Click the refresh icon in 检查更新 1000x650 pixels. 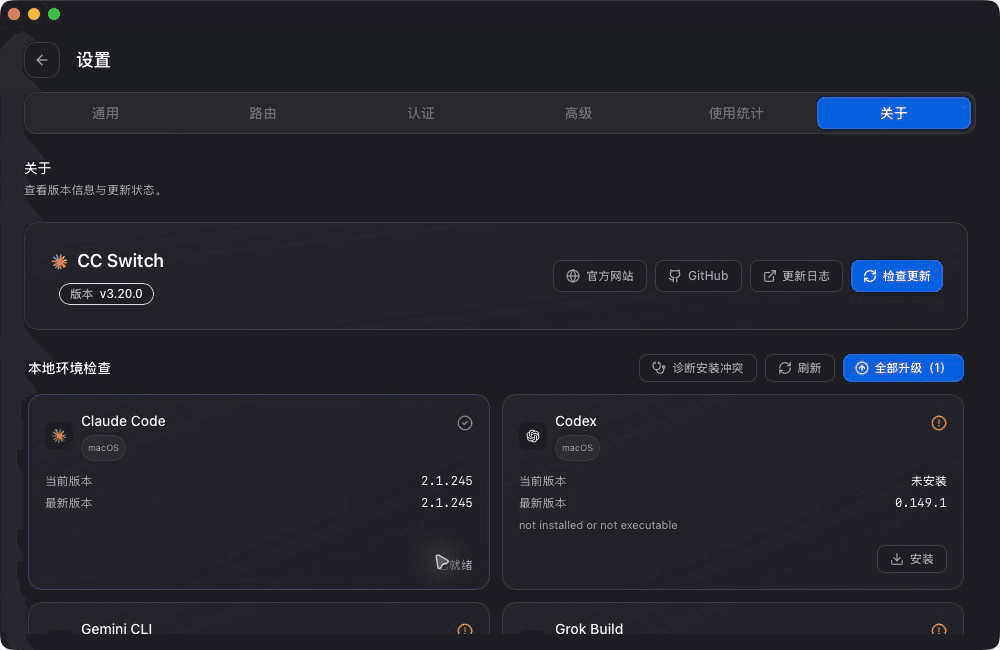tap(870, 276)
